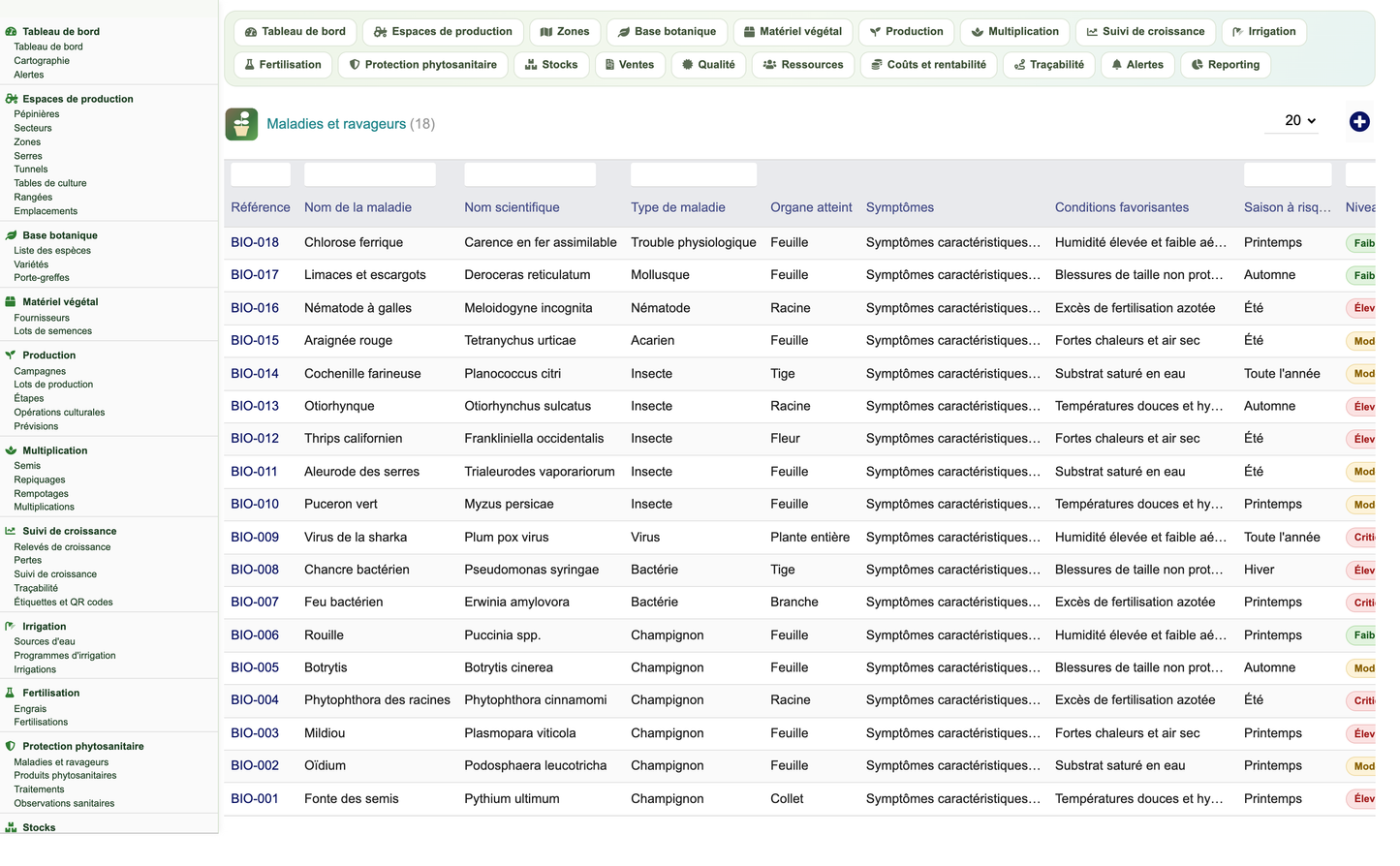Click the Espaces de production sidebar icon
Screen dimensions: 1400x866
(x=11, y=99)
